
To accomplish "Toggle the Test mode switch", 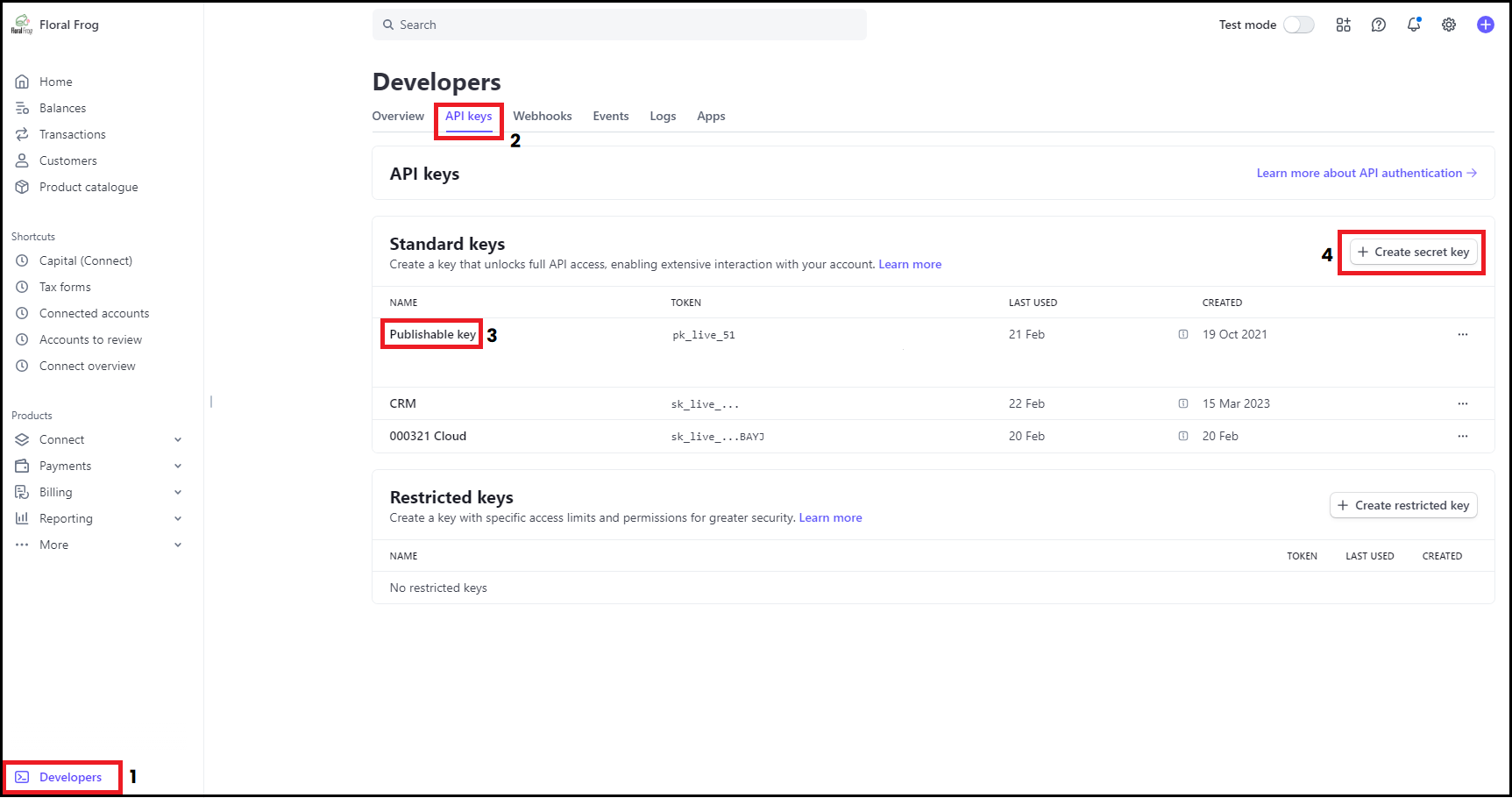I will (1298, 25).
